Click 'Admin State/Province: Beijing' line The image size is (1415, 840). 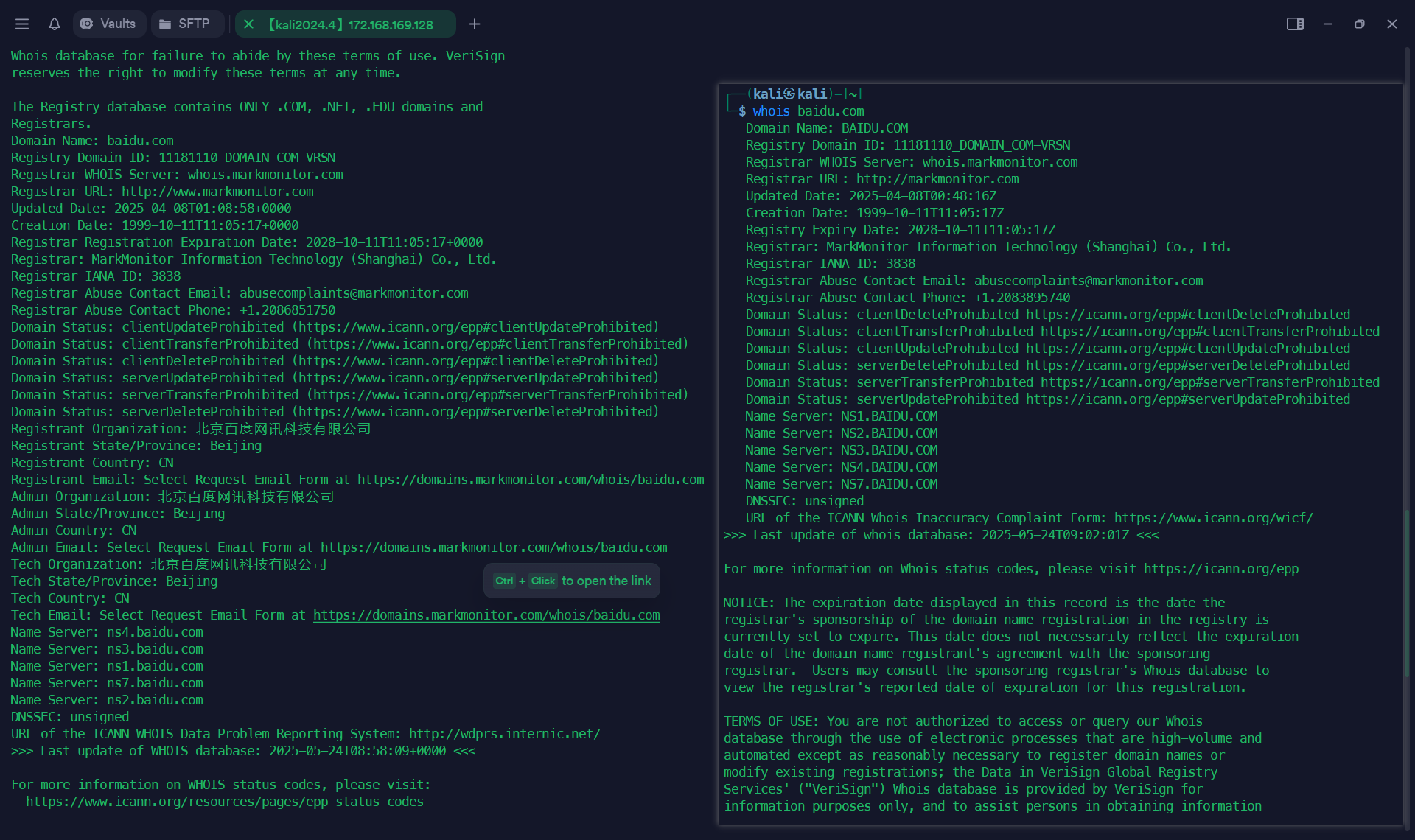[x=118, y=514]
